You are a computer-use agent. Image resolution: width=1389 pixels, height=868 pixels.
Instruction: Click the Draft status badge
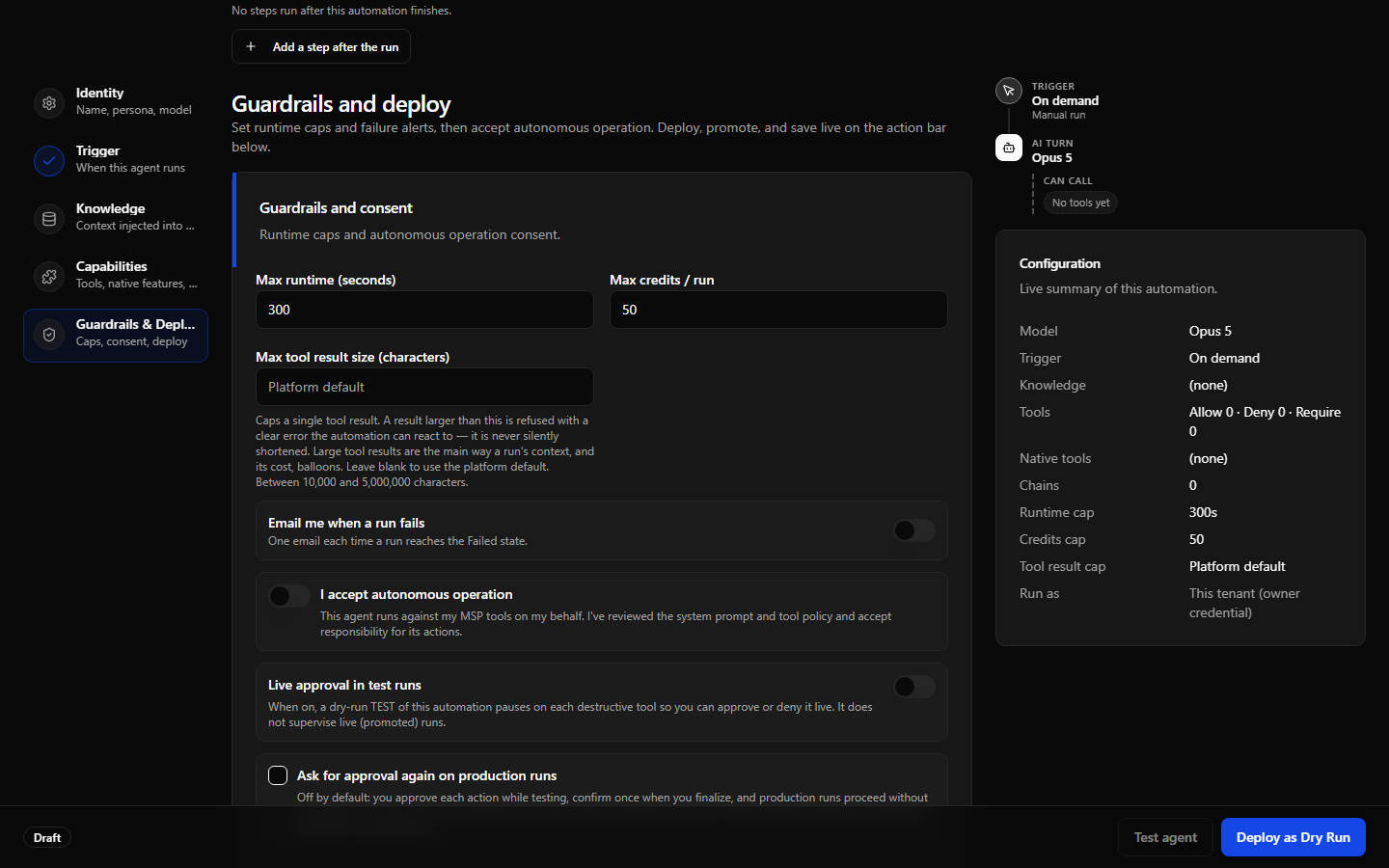click(47, 838)
